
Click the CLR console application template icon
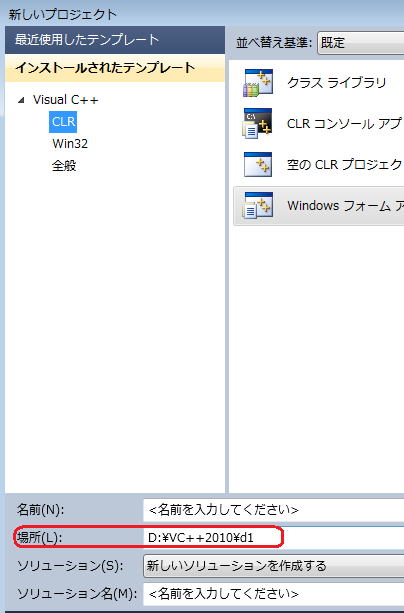pyautogui.click(x=258, y=124)
